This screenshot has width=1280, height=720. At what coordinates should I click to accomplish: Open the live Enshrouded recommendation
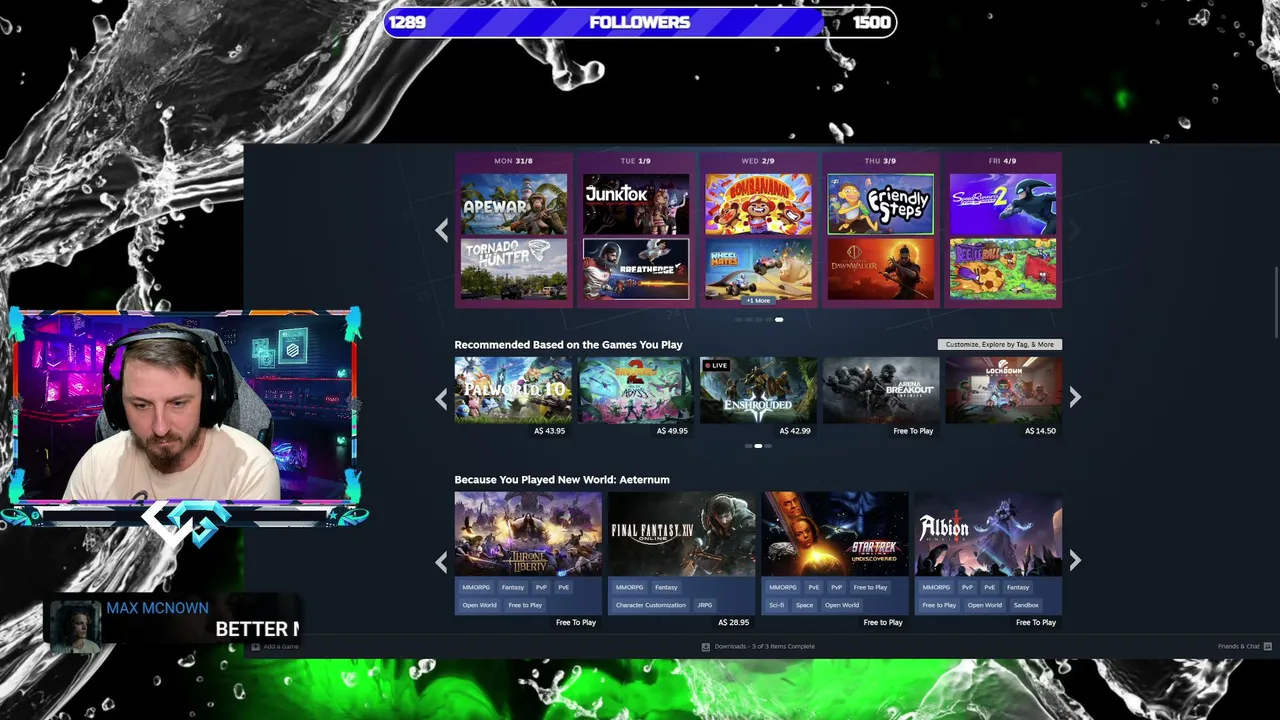coord(758,390)
